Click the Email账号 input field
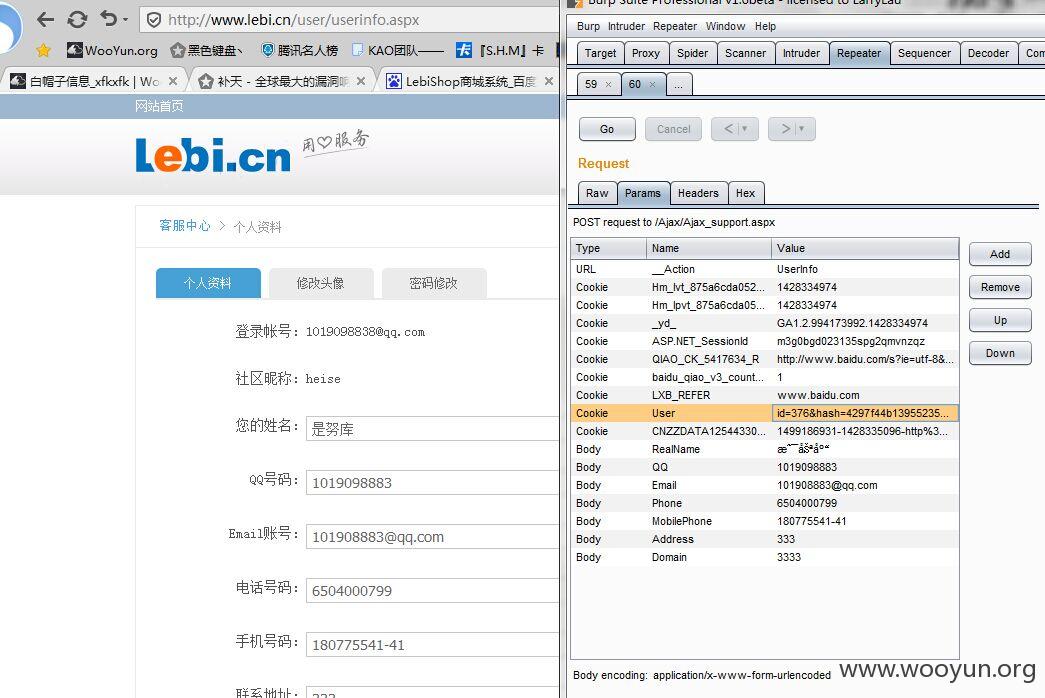Image resolution: width=1045 pixels, height=698 pixels. [x=432, y=537]
